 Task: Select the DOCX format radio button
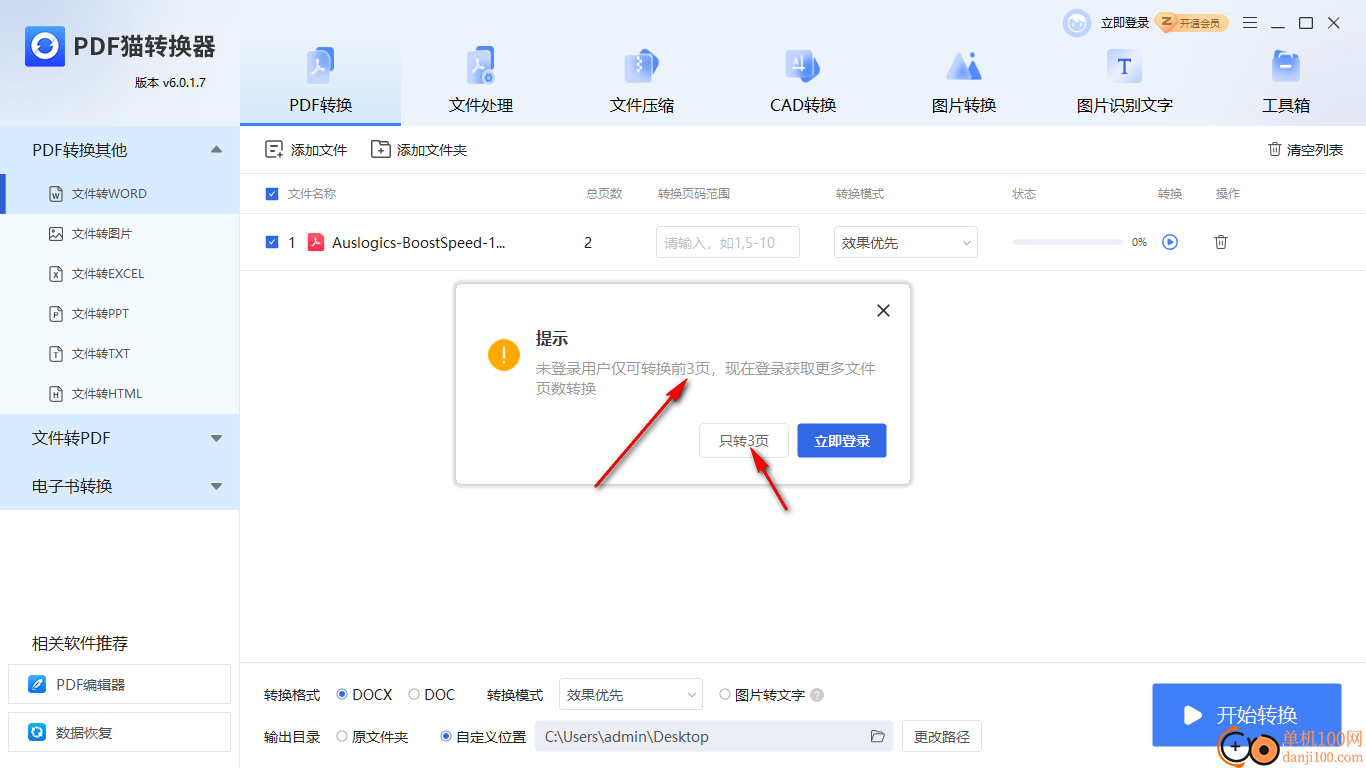[x=342, y=694]
